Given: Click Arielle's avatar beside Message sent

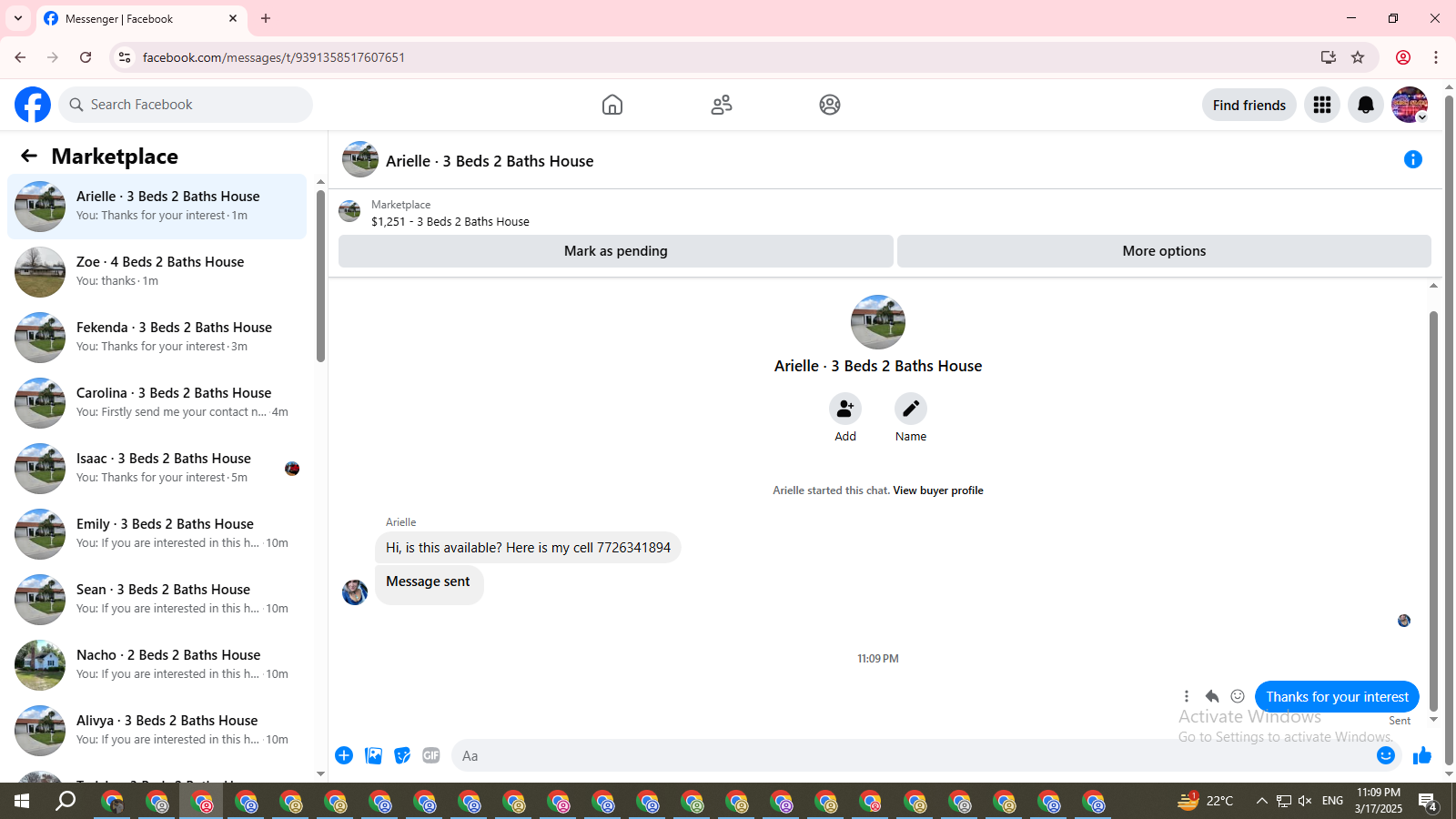Looking at the screenshot, I should pos(355,591).
